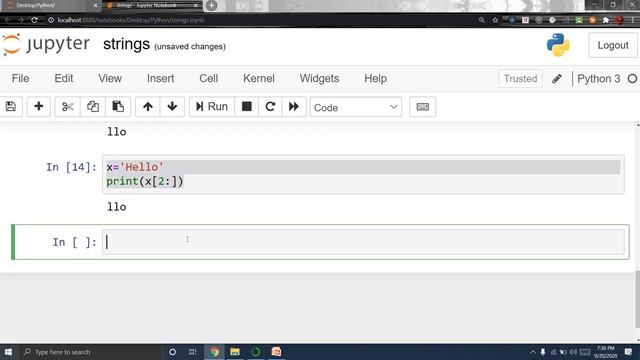Screen dimensions: 640x360
Task: Open File Explorer from the taskbar
Action: [235, 352]
